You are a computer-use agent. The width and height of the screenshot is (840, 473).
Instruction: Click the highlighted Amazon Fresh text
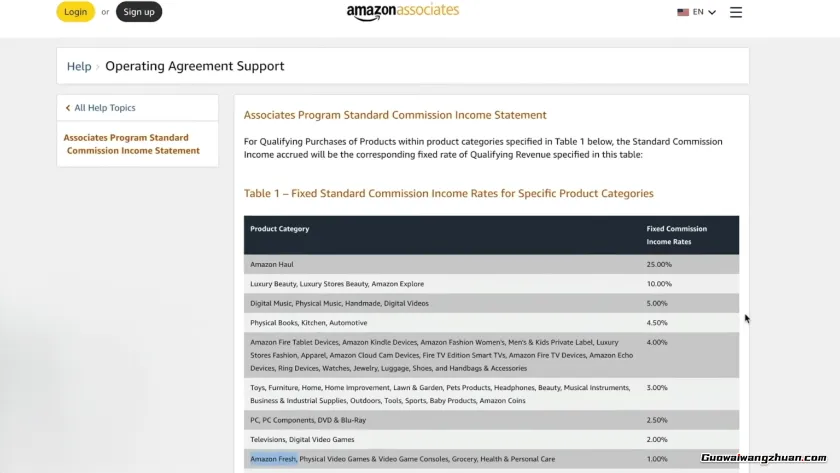(x=273, y=459)
